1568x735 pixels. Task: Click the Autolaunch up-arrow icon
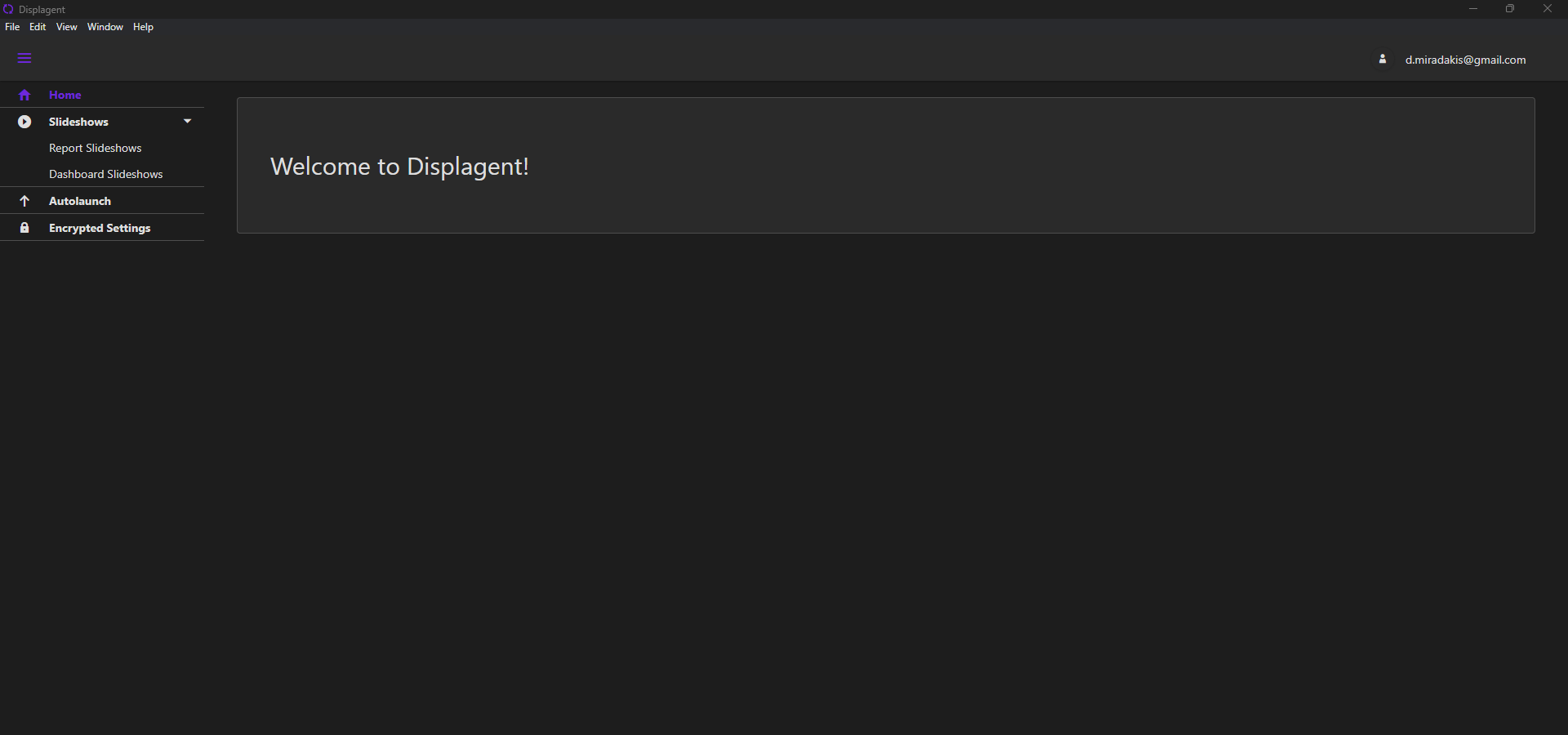(x=24, y=201)
